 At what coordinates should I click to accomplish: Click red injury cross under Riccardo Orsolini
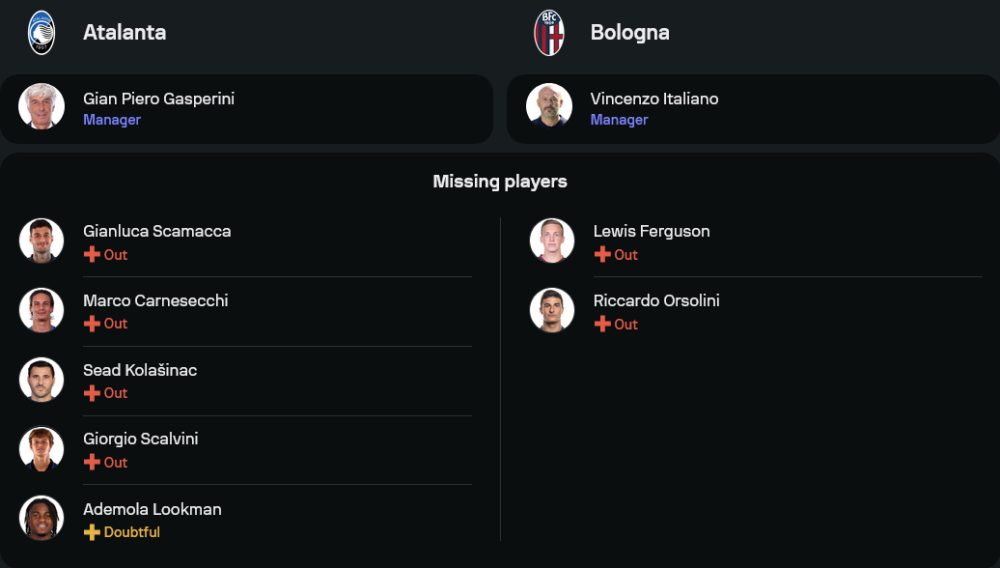pyautogui.click(x=602, y=324)
